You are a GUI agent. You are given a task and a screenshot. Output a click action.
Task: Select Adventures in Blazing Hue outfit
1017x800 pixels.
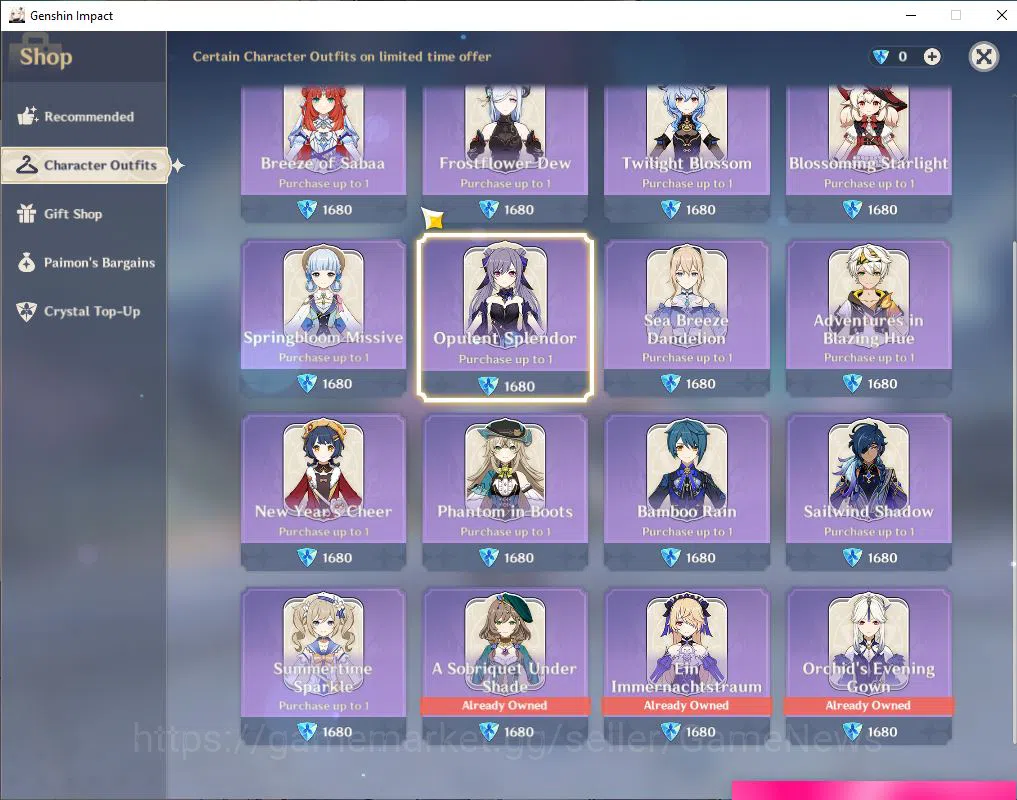868,317
